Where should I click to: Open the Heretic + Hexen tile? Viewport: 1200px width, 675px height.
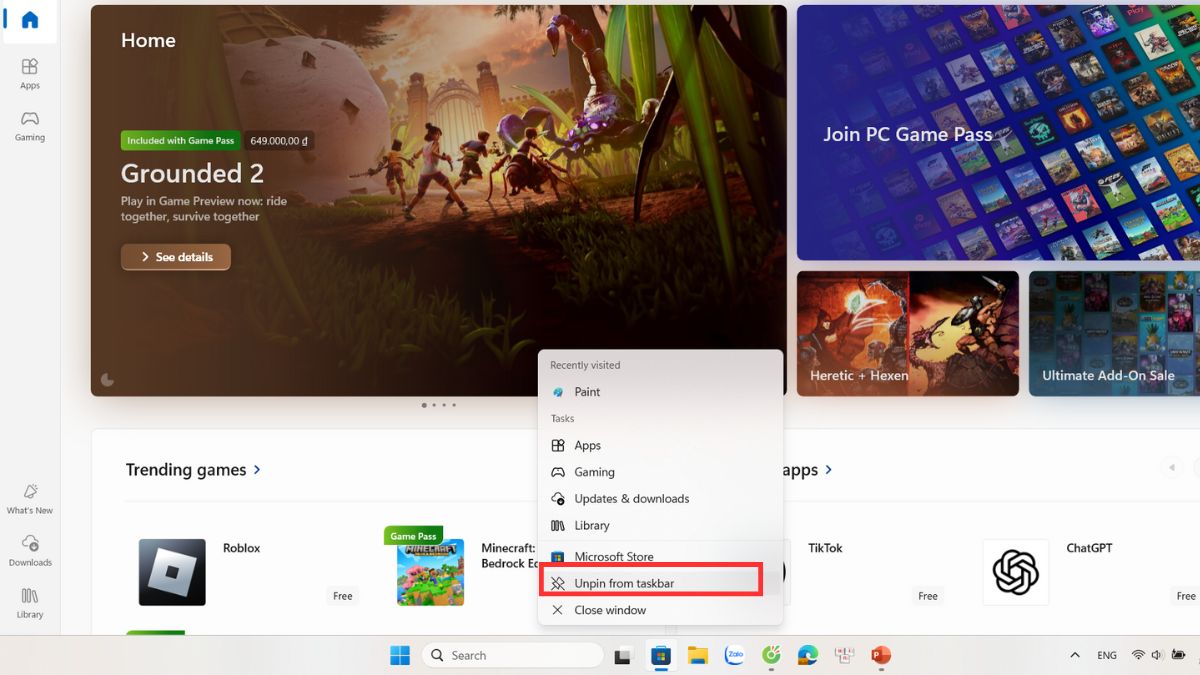908,334
